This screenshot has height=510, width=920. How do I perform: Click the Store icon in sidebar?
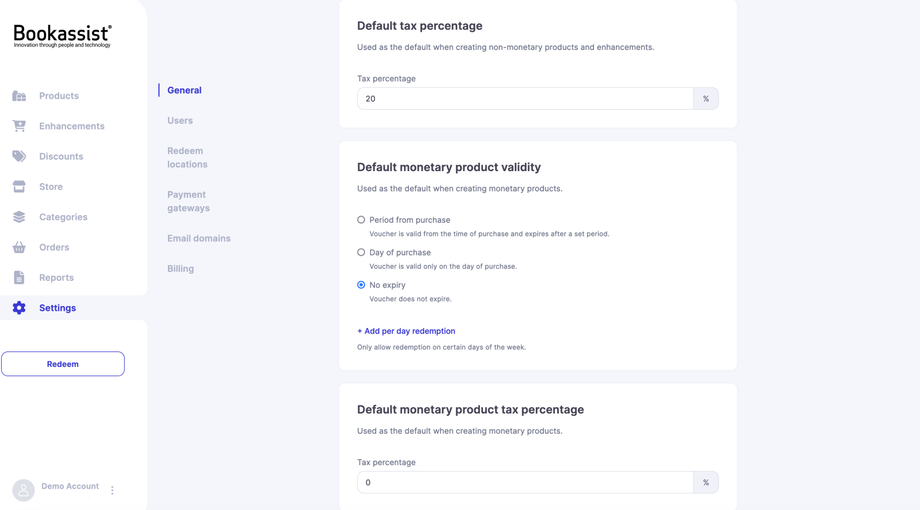[19, 187]
